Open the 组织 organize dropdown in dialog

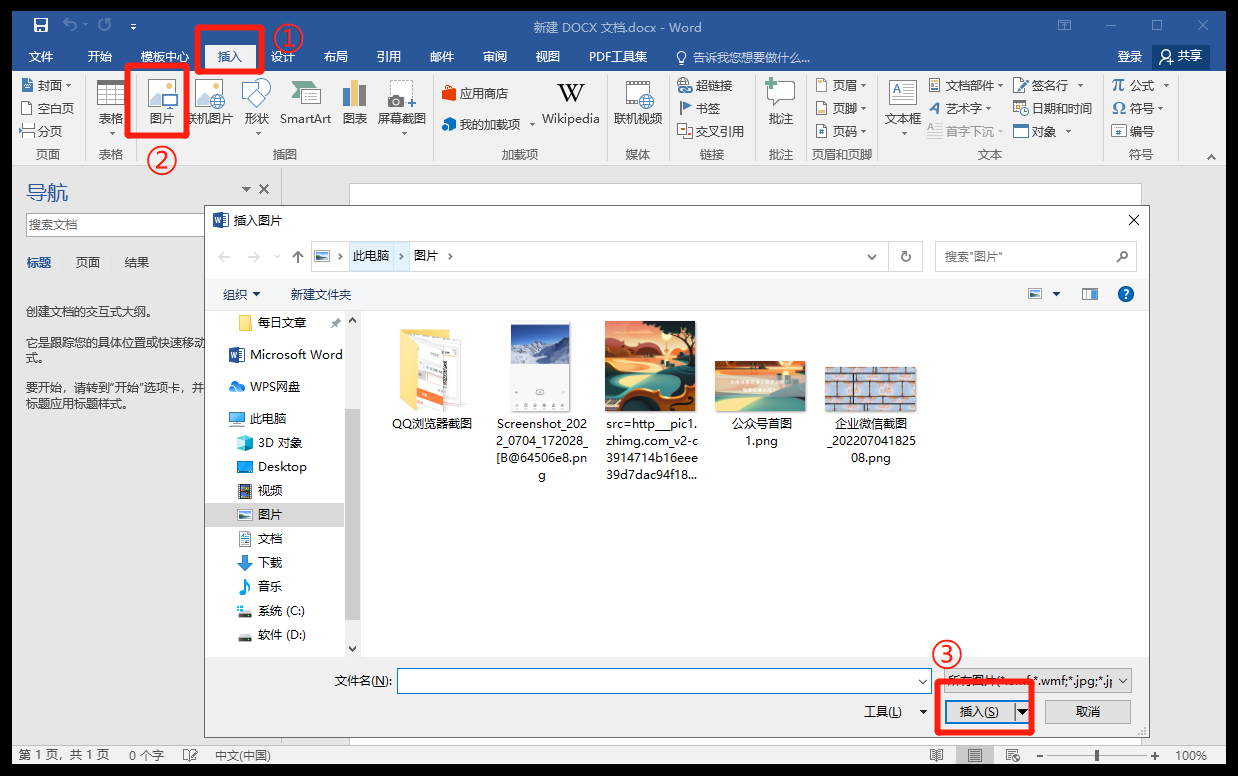coord(241,294)
